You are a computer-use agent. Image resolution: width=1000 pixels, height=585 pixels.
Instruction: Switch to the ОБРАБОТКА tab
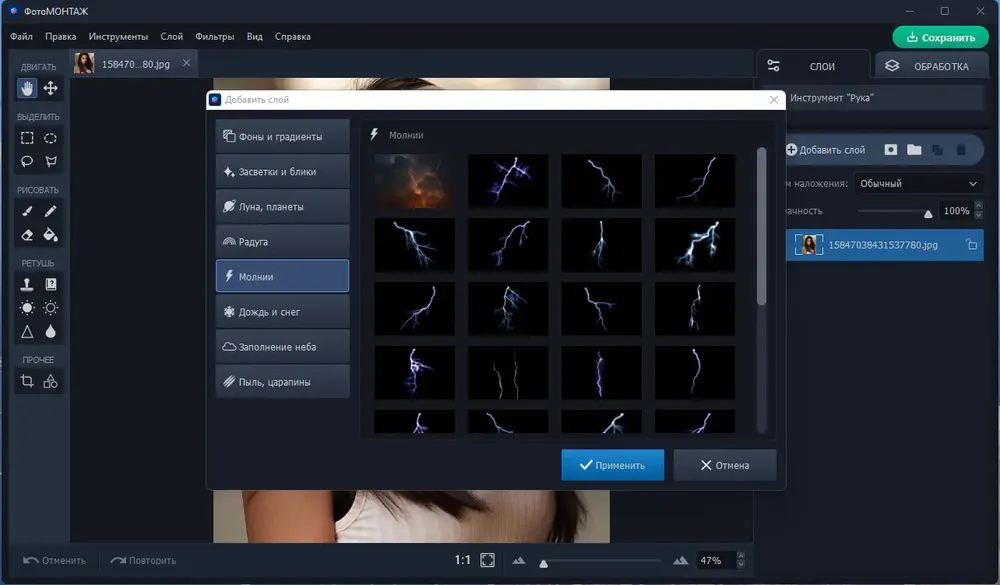coord(932,66)
